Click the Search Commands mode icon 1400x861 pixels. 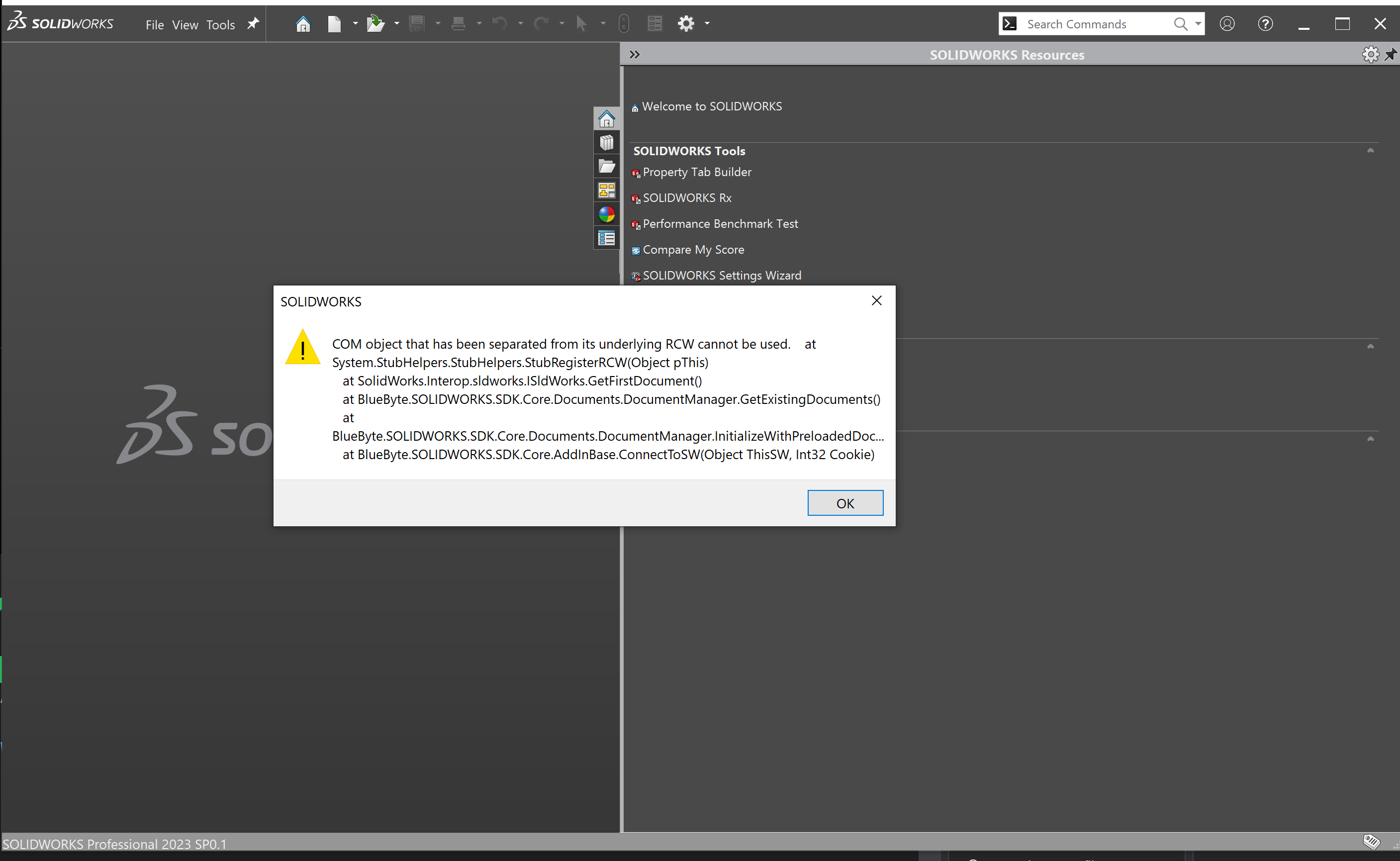[1010, 24]
